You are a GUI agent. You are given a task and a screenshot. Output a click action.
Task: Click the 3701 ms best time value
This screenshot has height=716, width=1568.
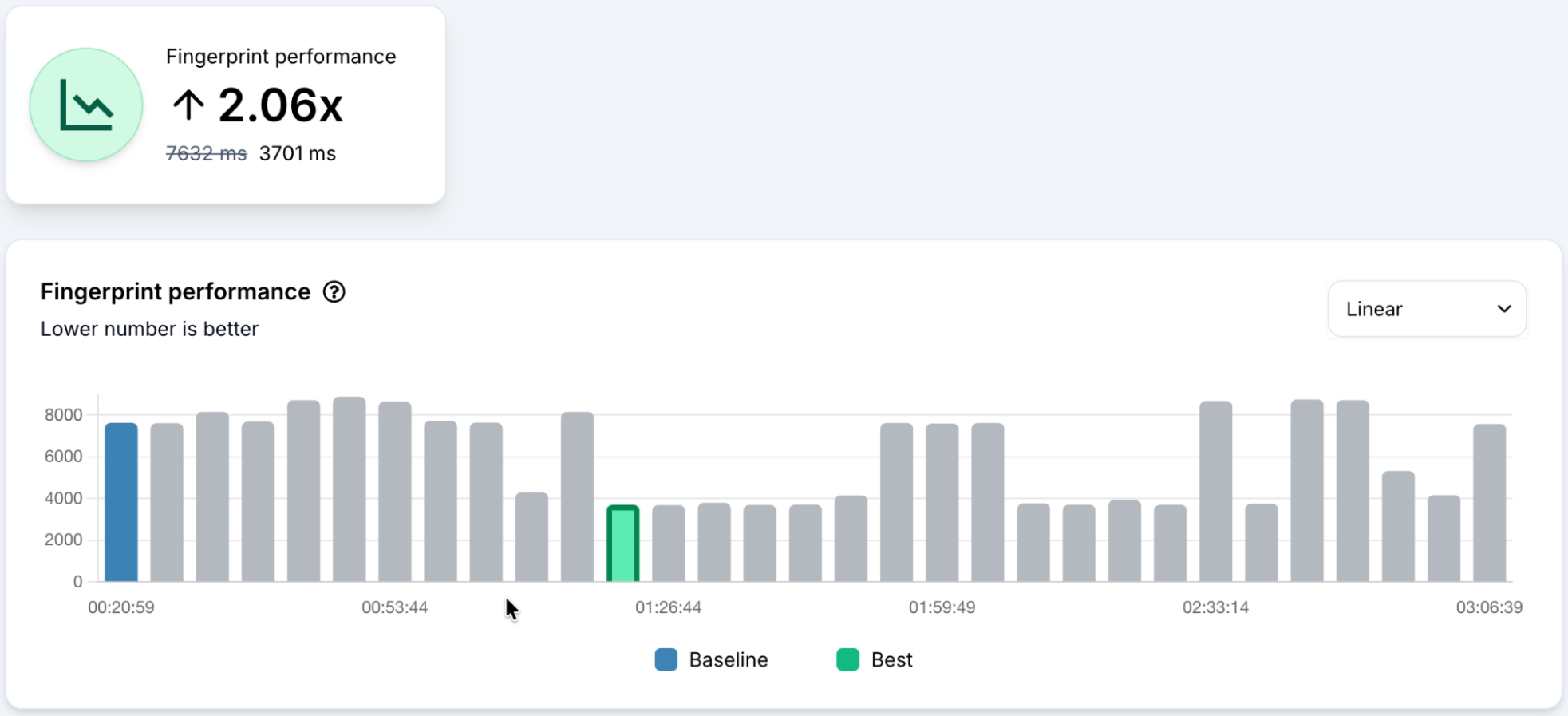(297, 153)
